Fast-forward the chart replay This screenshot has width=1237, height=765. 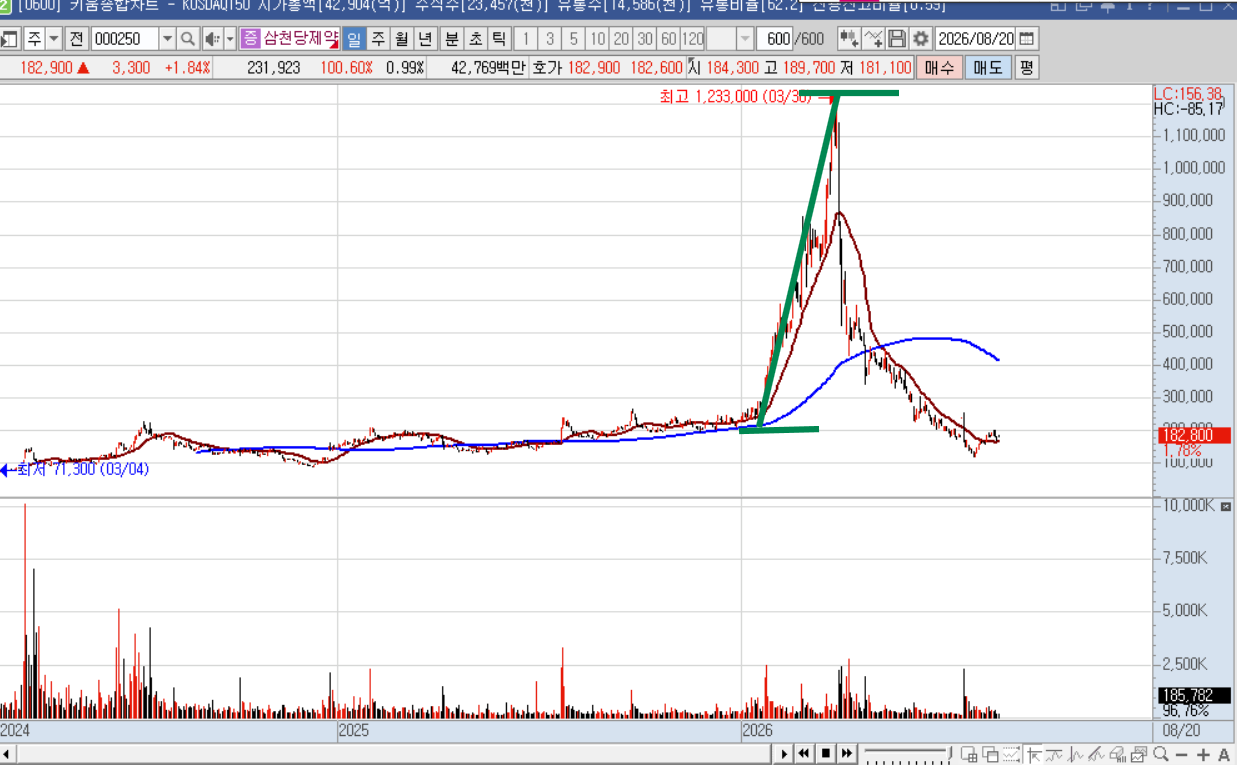(847, 753)
